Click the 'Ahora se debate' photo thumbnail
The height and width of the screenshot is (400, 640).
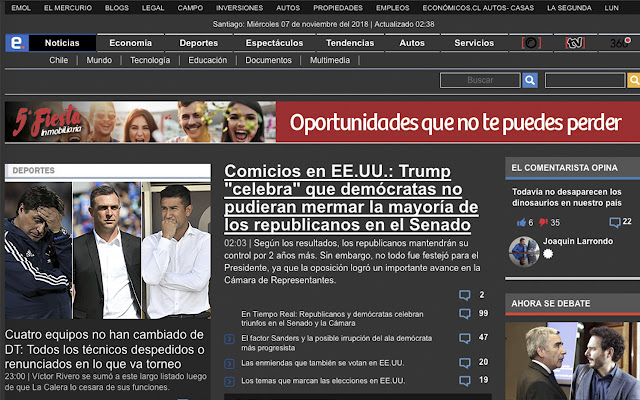[573, 361]
